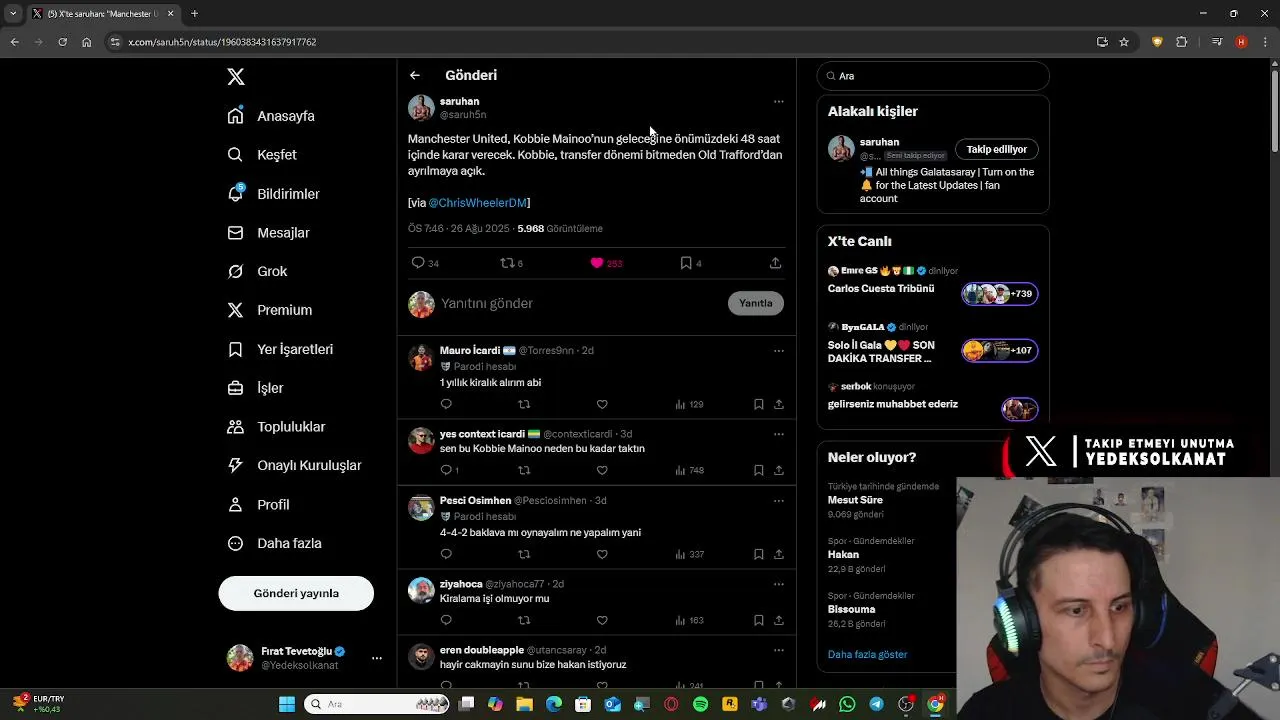The height and width of the screenshot is (720, 1280).
Task: Reload the page in Chrome
Action: (x=62, y=42)
